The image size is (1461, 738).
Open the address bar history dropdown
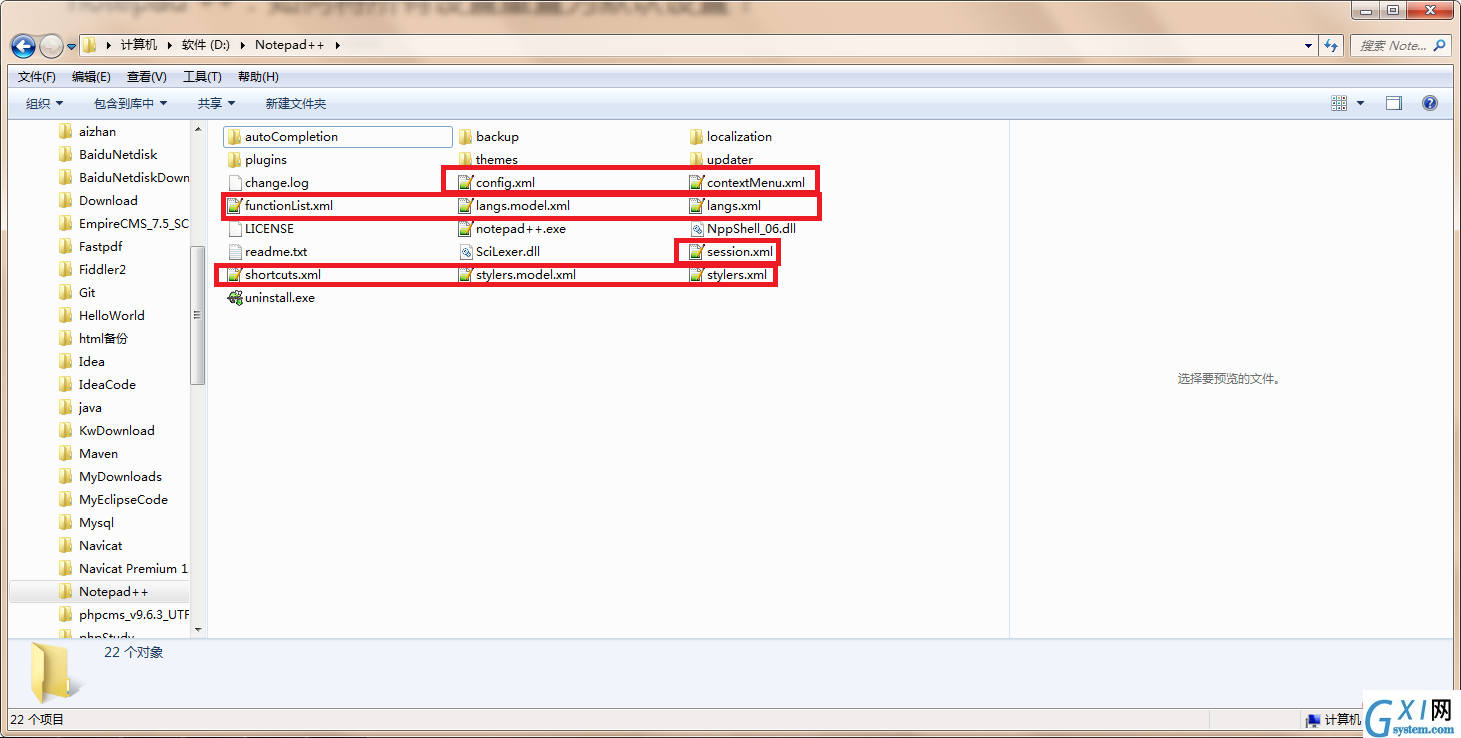pos(1309,45)
